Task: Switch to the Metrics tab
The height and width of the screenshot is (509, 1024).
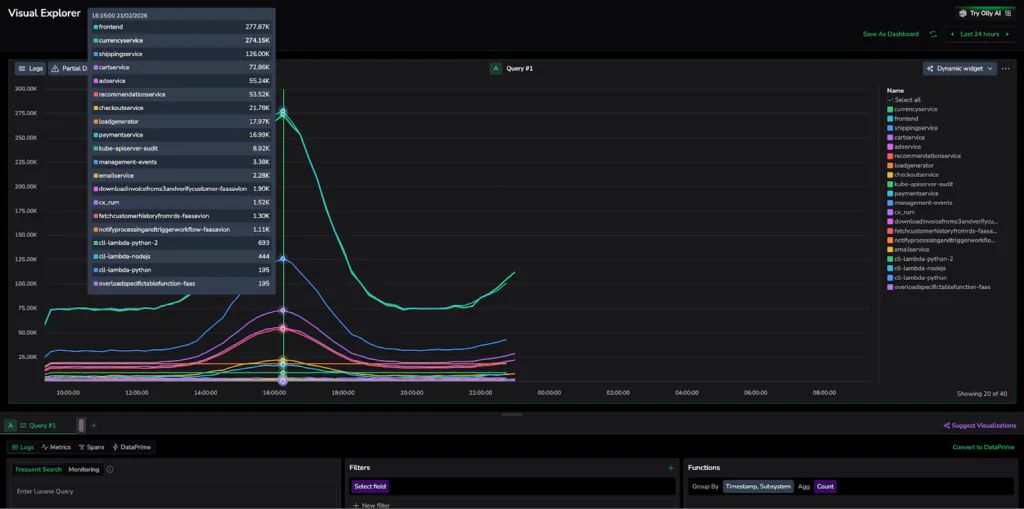Action: point(56,447)
